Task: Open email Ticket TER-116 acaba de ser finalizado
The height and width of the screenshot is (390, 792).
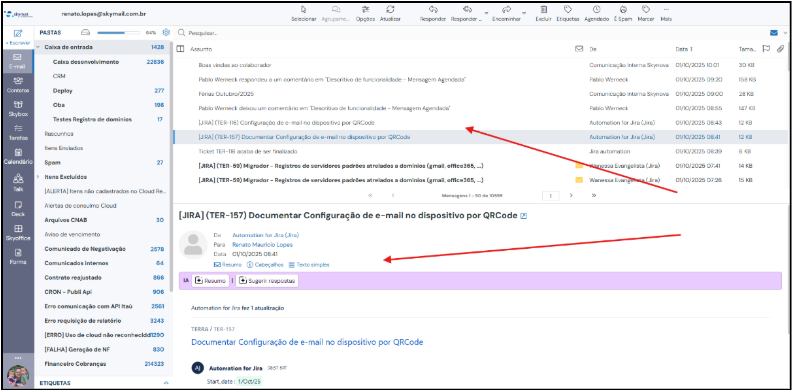Action: (248, 151)
